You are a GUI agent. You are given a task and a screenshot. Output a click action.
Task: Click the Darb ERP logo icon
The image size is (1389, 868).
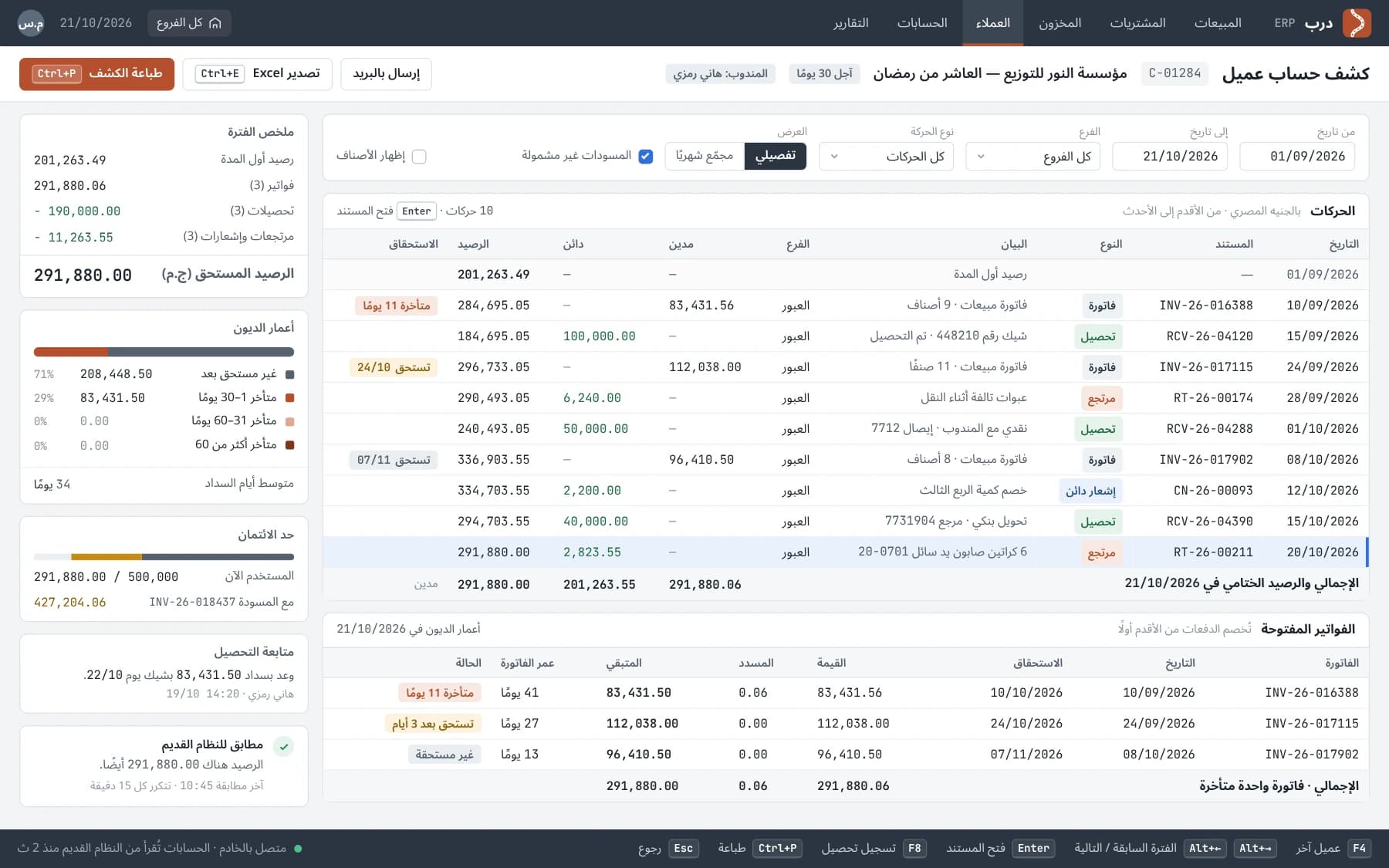1357,23
